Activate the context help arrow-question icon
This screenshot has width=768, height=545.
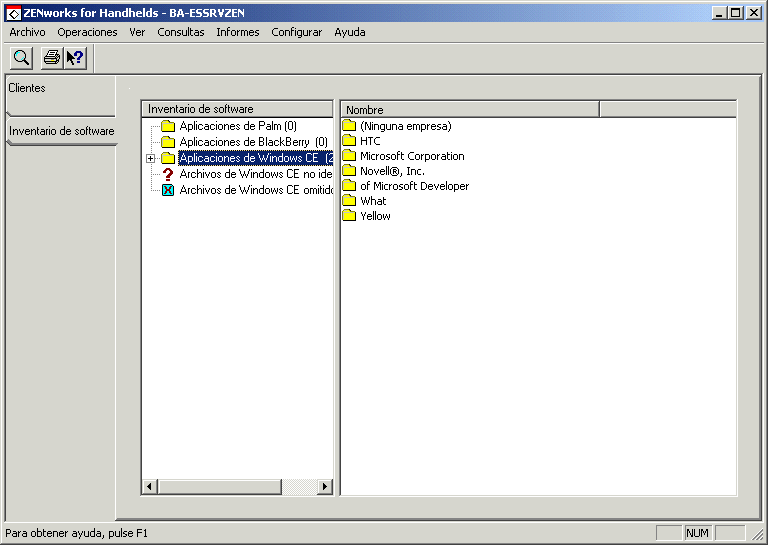click(x=75, y=58)
